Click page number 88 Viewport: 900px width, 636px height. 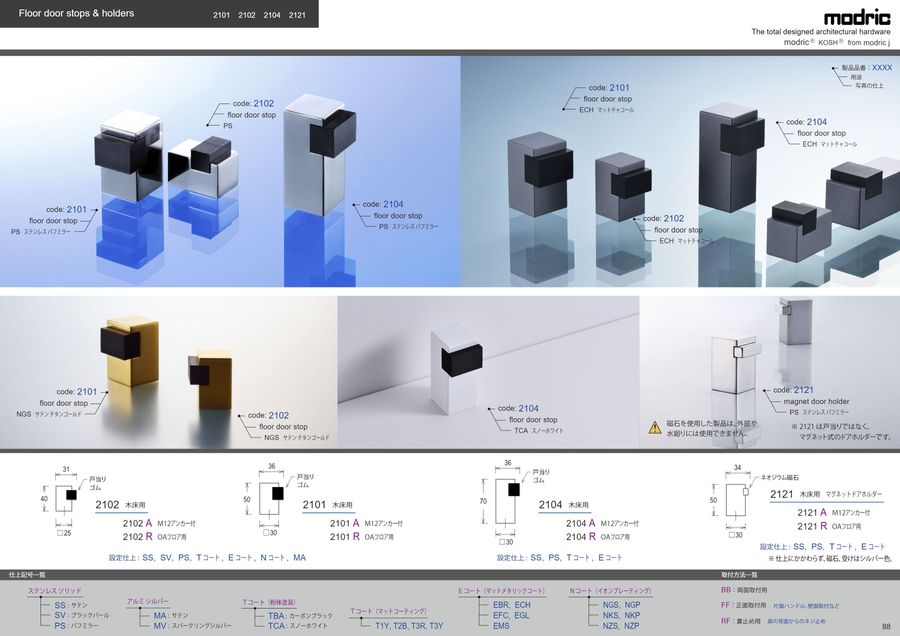tap(886, 627)
